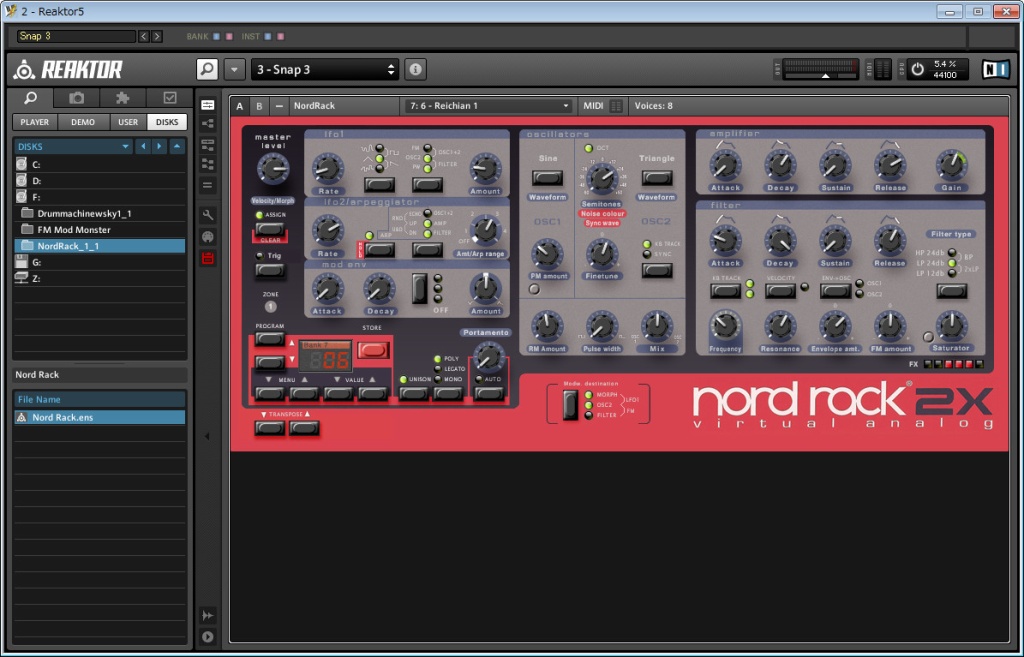Switch to the DISKS tab

pos(167,122)
